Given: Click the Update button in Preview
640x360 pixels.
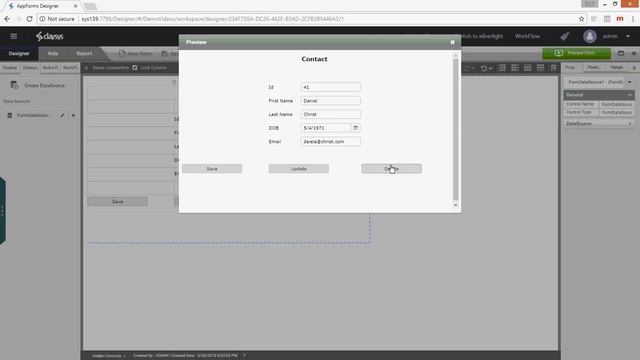Looking at the screenshot, I should (299, 169).
